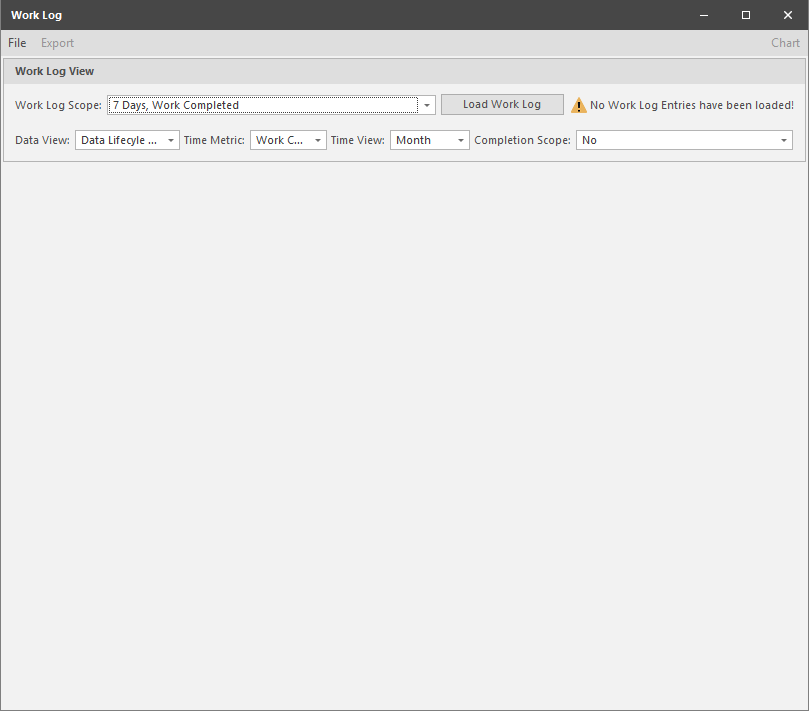
Task: Maximize the Work Log window
Action: pyautogui.click(x=746, y=15)
